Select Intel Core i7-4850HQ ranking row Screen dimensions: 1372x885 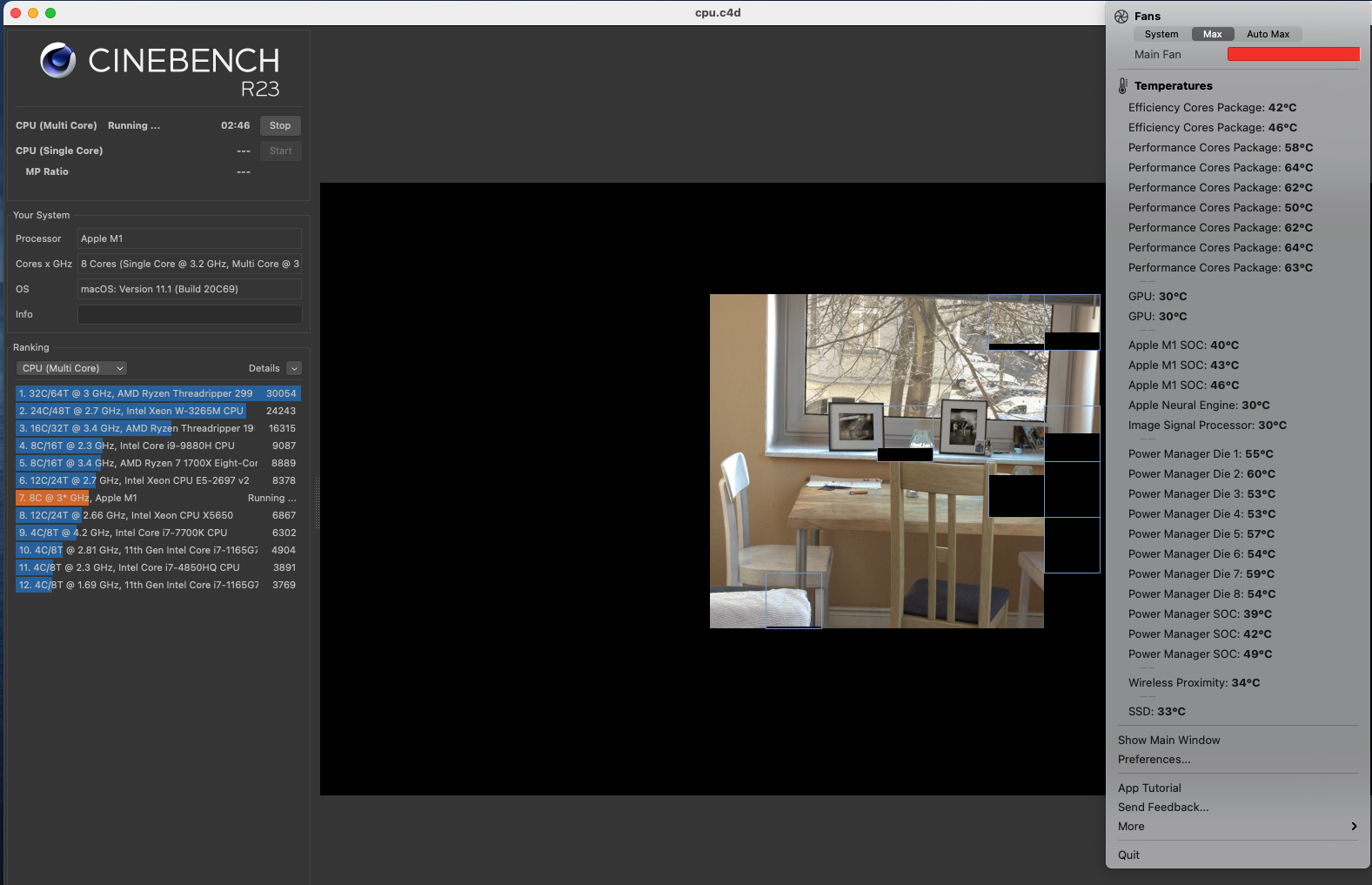[x=158, y=567]
